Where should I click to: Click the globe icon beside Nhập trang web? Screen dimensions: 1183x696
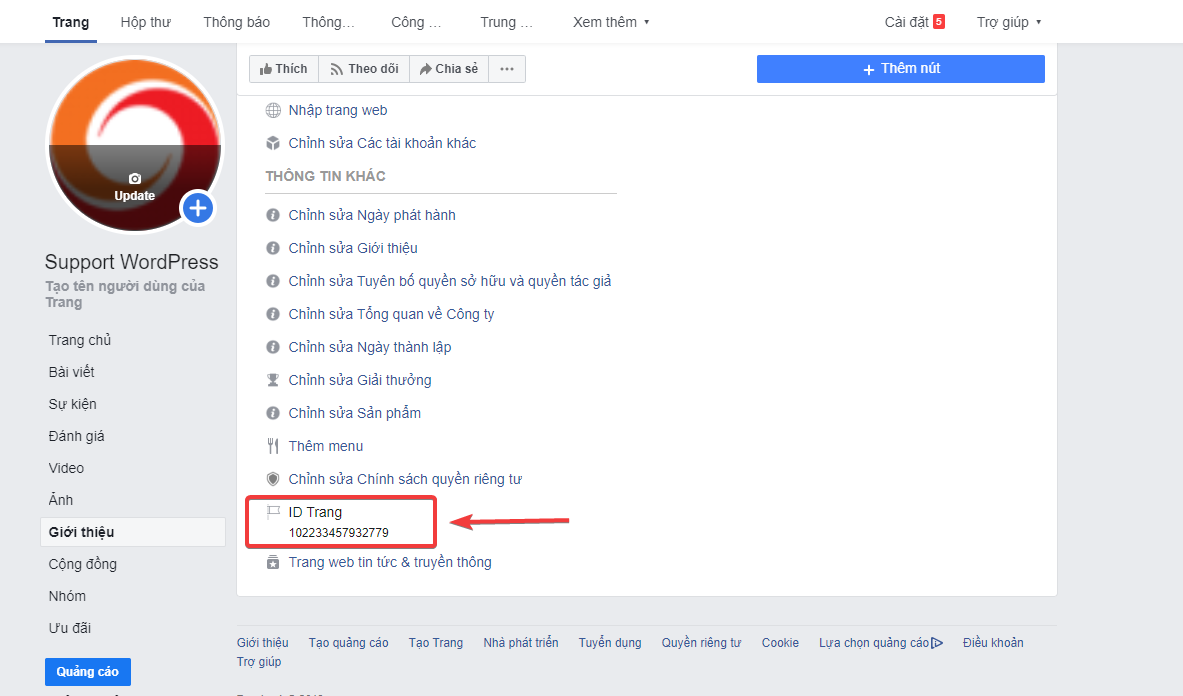(273, 111)
